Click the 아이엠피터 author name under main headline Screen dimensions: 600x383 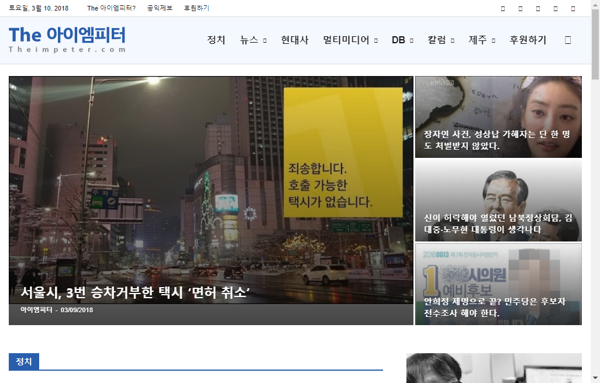[36, 310]
